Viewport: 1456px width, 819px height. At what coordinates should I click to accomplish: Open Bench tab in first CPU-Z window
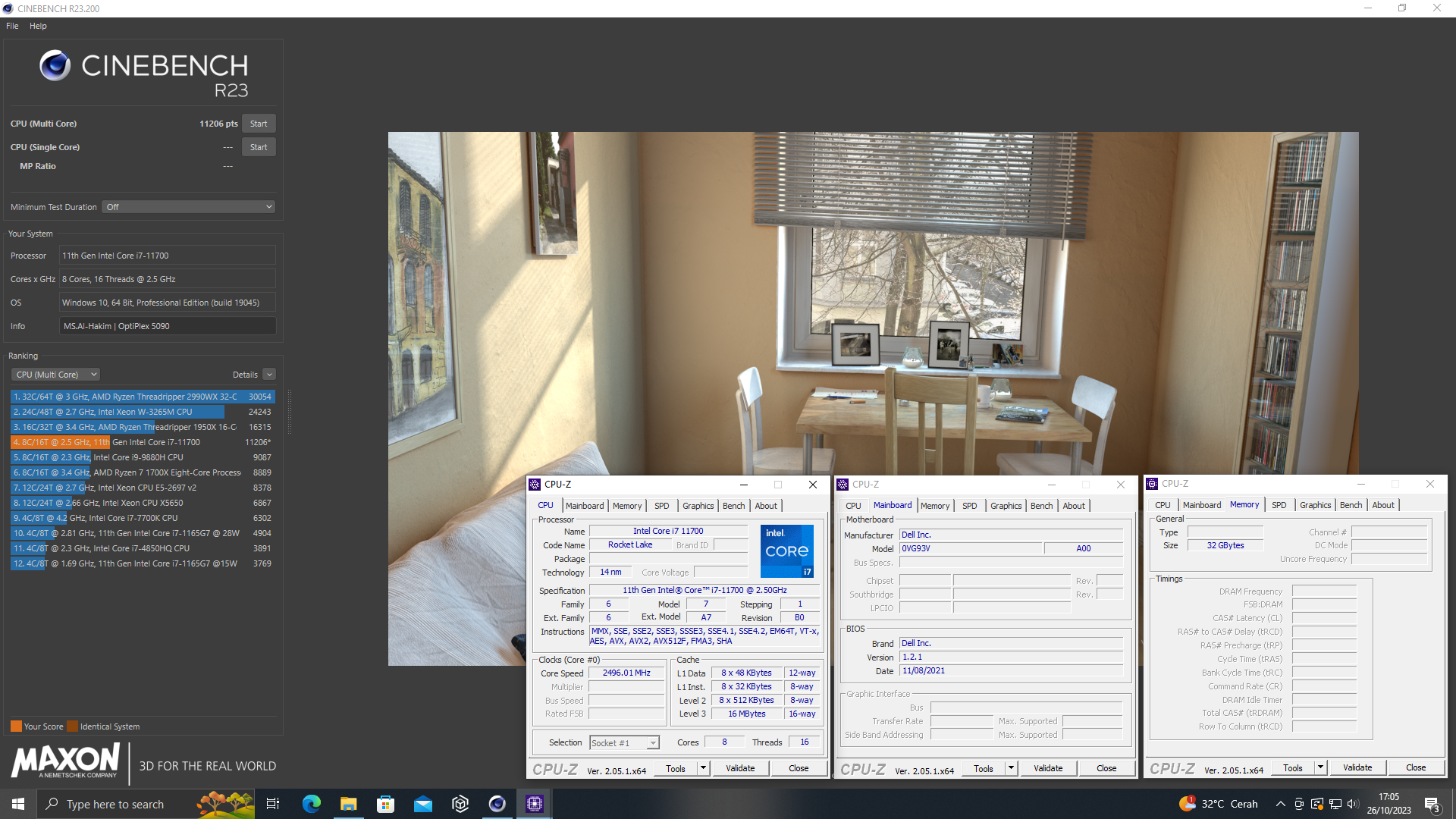[733, 506]
